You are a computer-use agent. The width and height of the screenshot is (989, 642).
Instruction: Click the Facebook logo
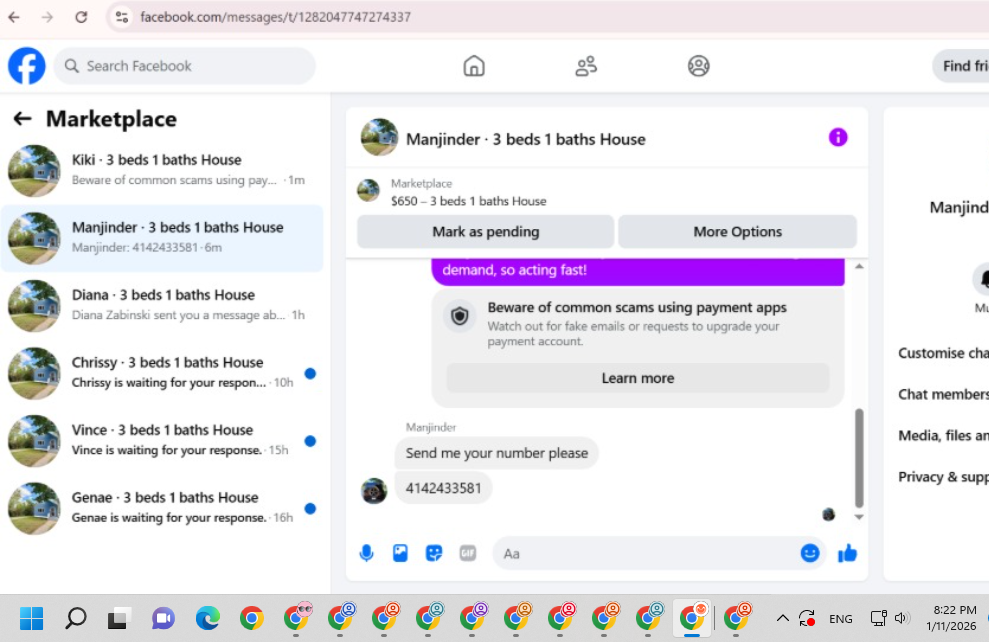click(26, 66)
